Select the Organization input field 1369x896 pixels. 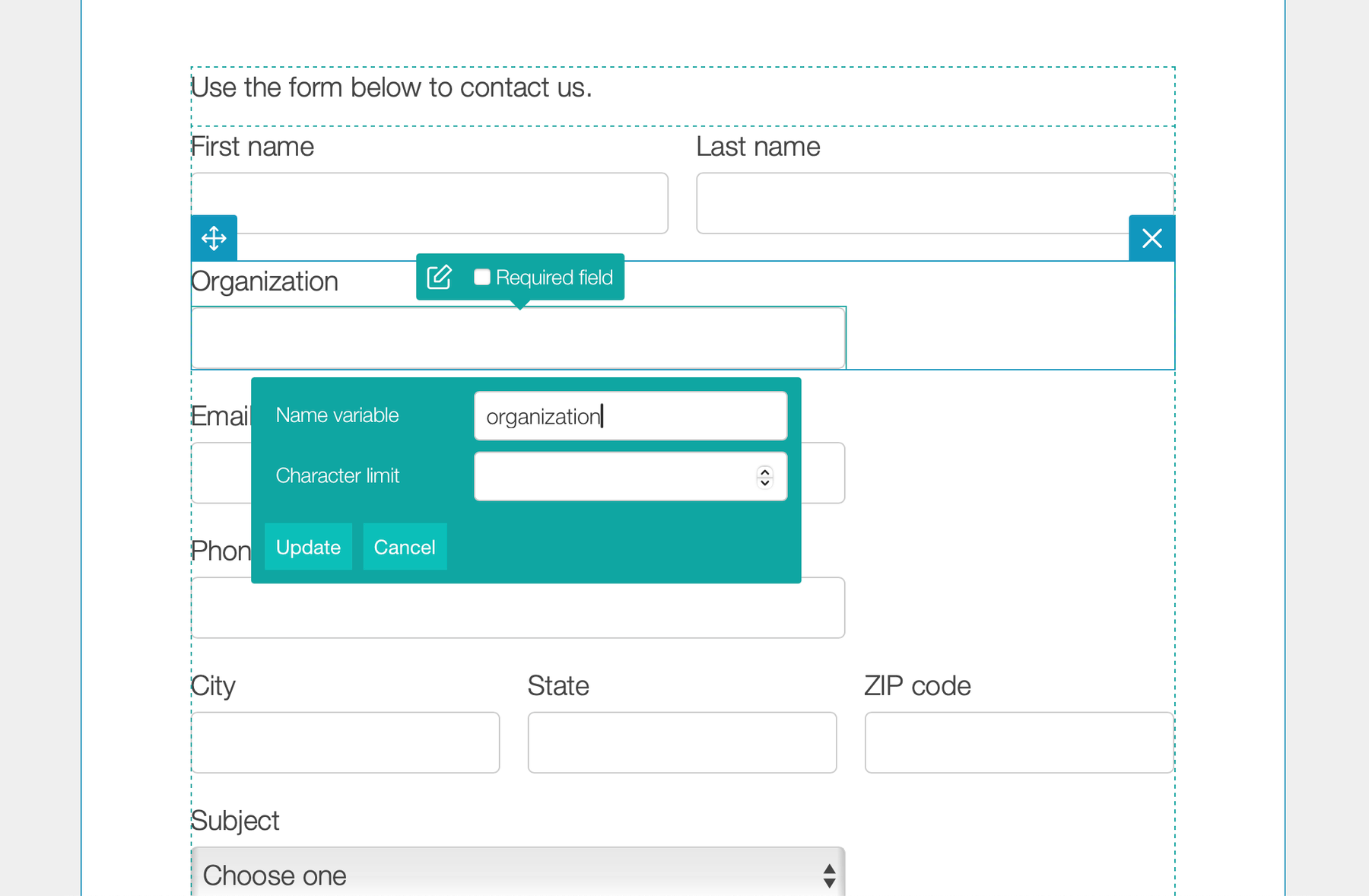point(517,337)
